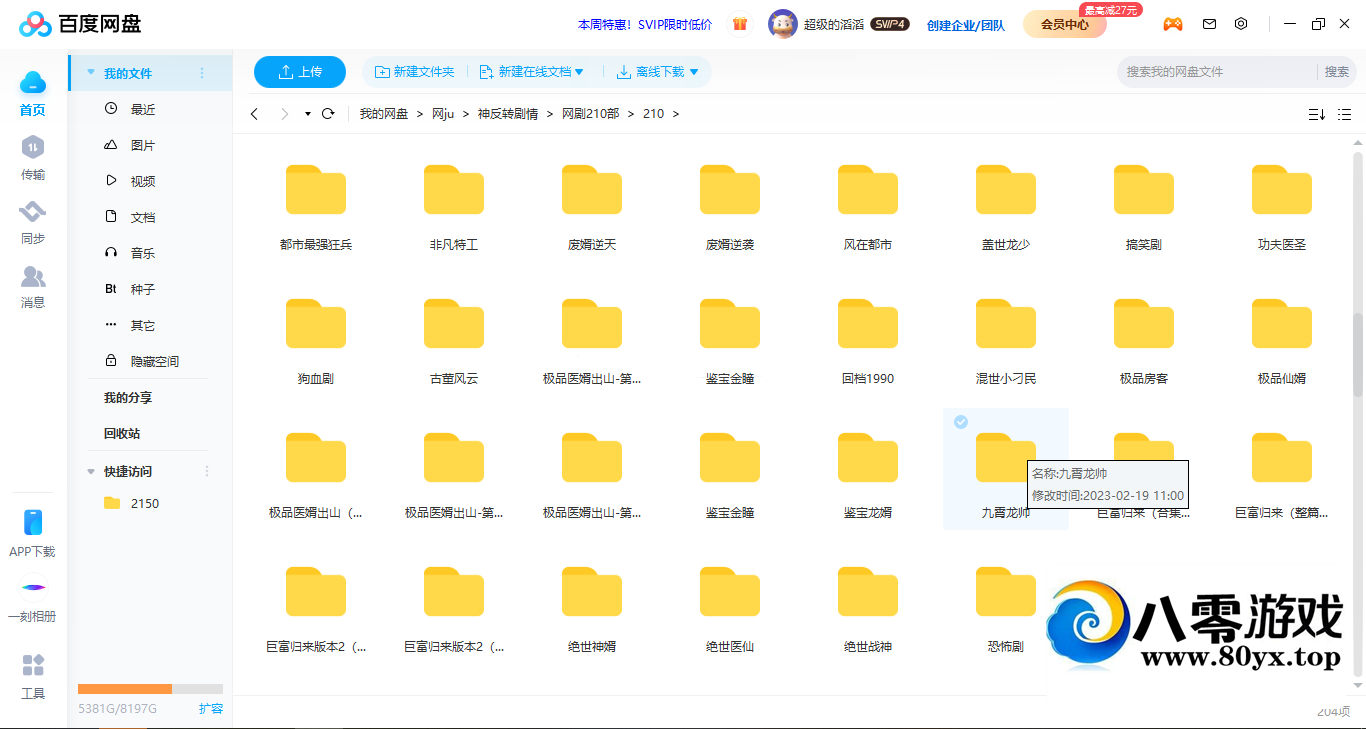This screenshot has width=1366, height=729.
Task: Collapse the 快捷访问 section
Action: click(91, 471)
